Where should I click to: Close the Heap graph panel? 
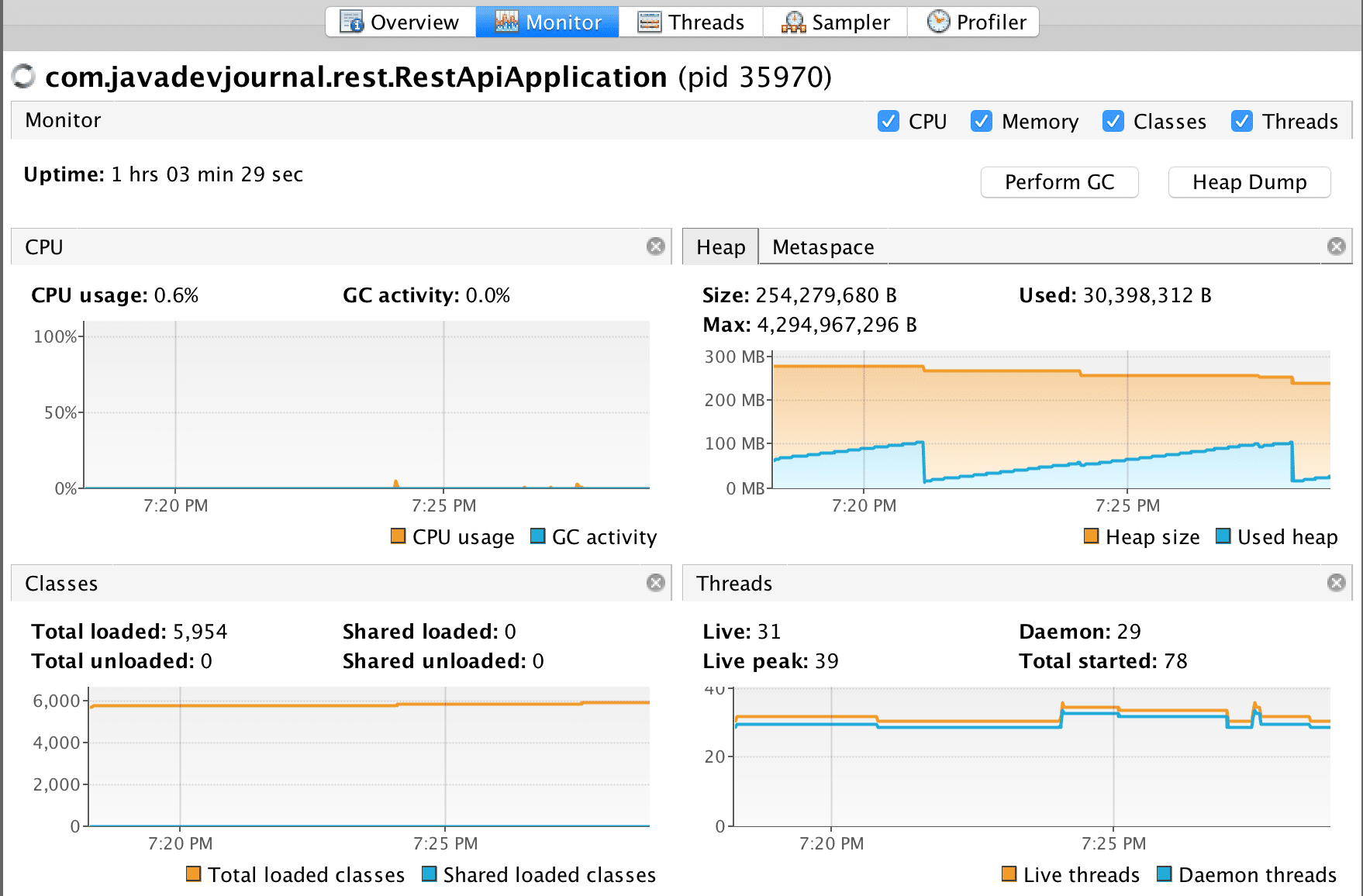[1336, 246]
